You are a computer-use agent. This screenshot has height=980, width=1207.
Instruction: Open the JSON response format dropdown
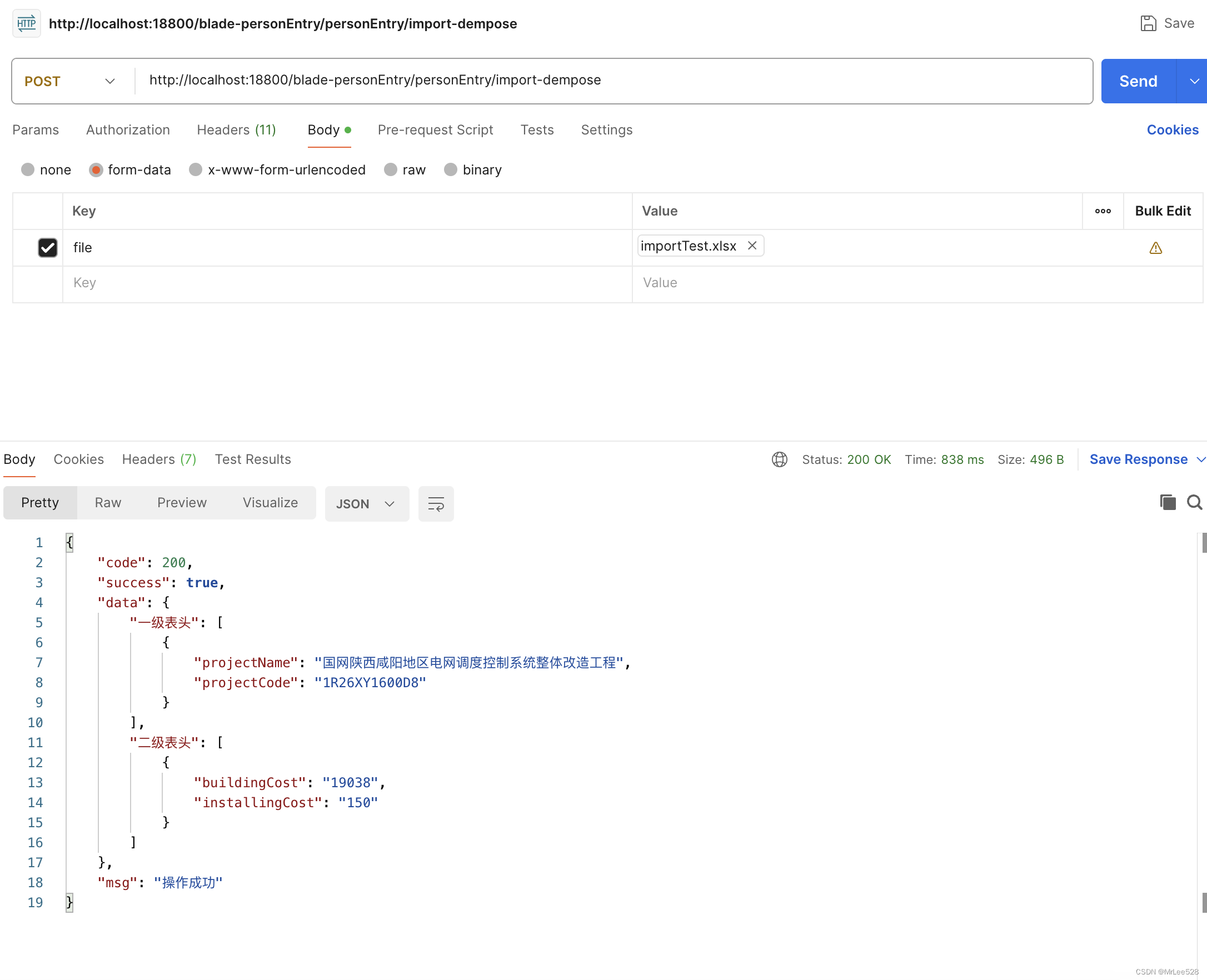coord(366,503)
